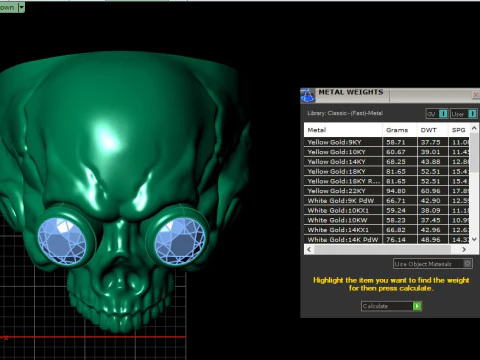This screenshot has height=360, width=480.
Task: Select the Yellow Gold:18KY row
Action: (387, 171)
